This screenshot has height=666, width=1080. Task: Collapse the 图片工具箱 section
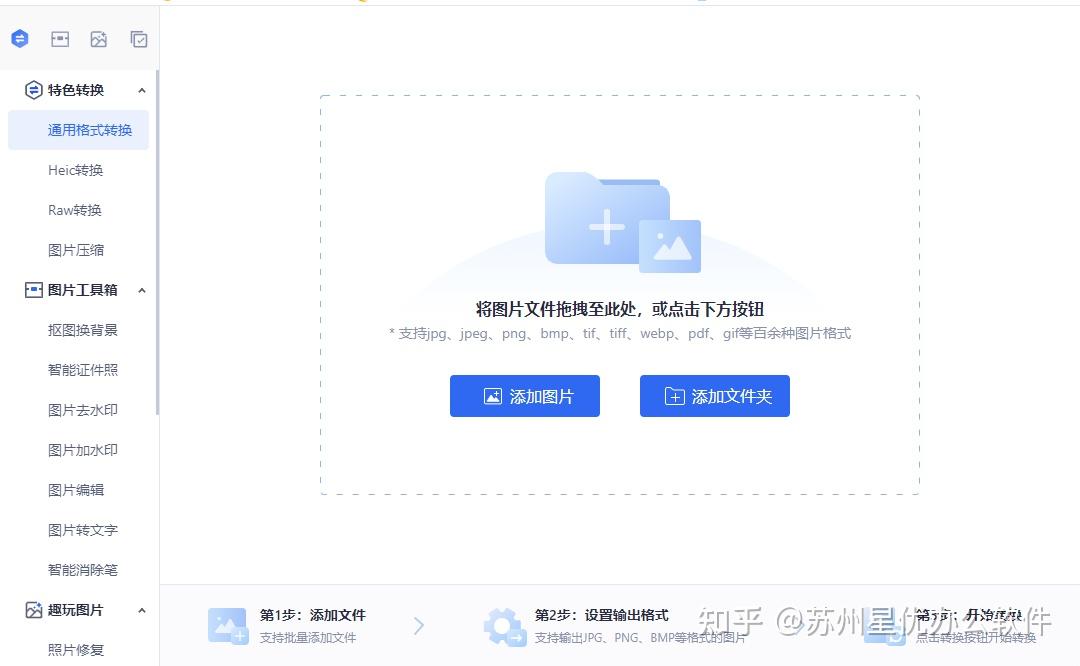[142, 289]
